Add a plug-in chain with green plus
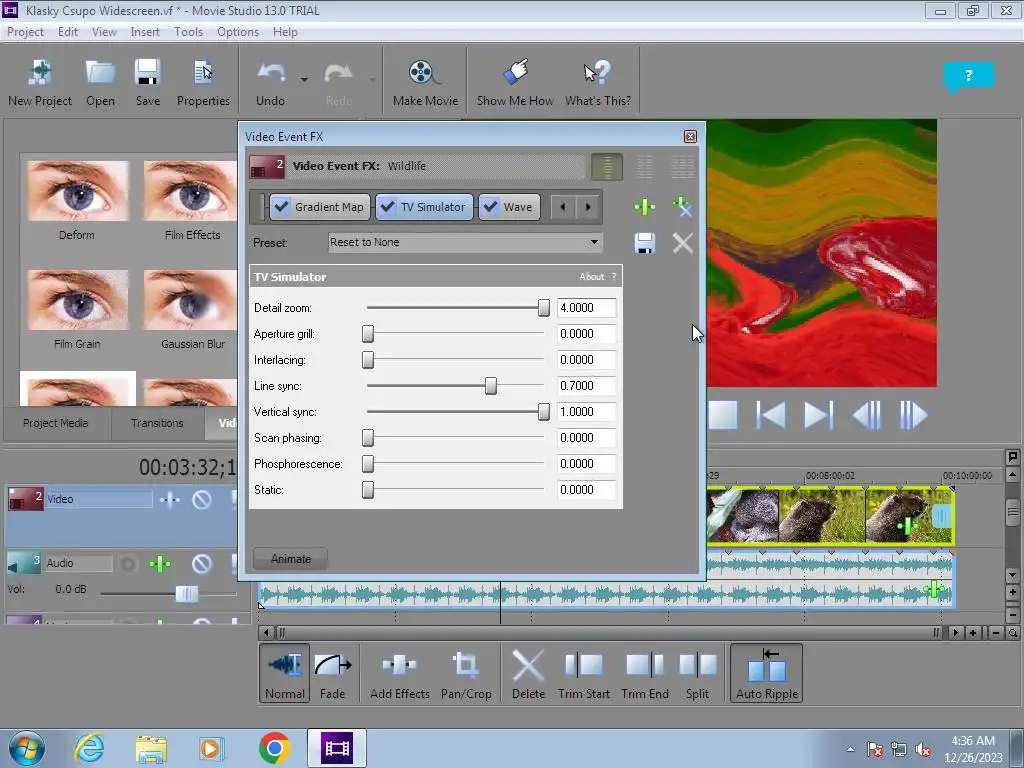This screenshot has height=768, width=1024. [x=645, y=207]
